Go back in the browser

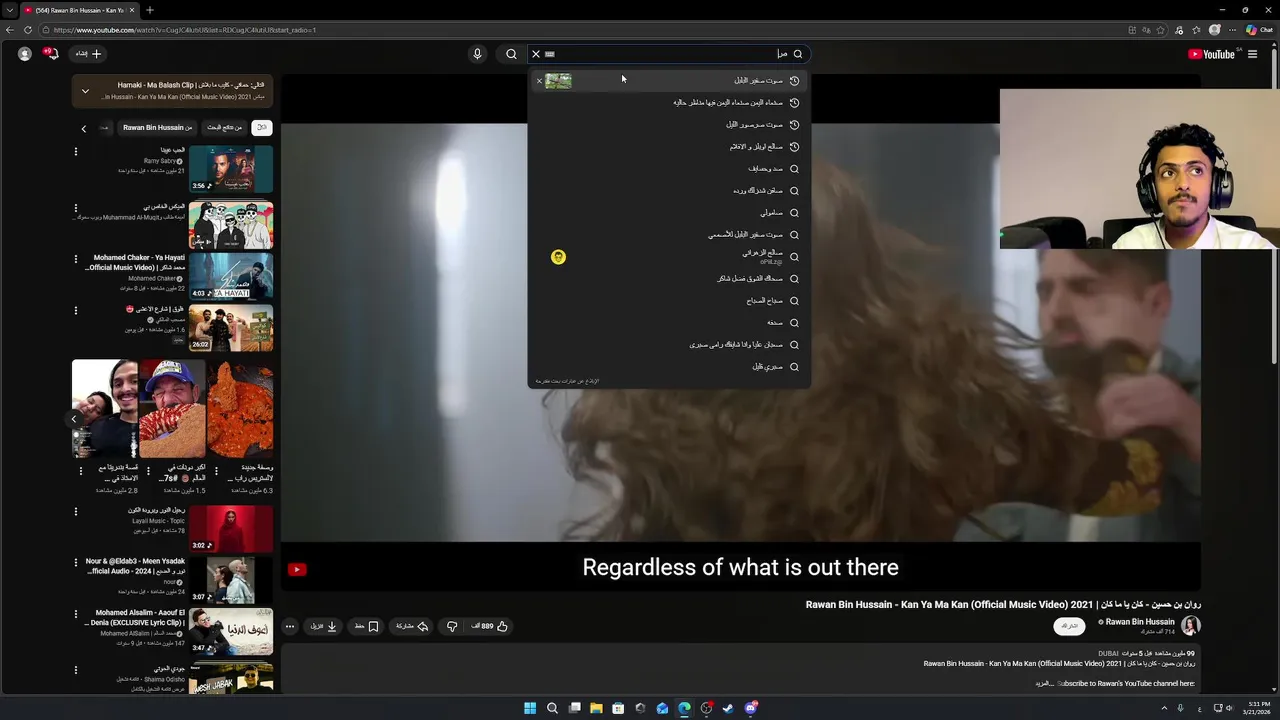tap(10, 30)
